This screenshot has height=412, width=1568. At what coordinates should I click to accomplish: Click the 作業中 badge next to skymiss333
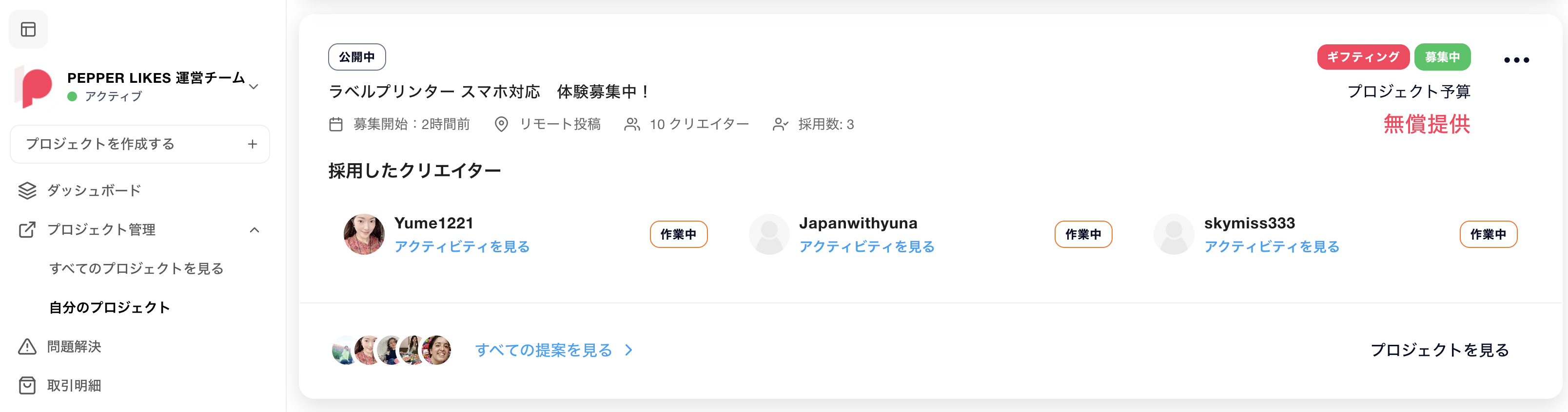point(1488,235)
